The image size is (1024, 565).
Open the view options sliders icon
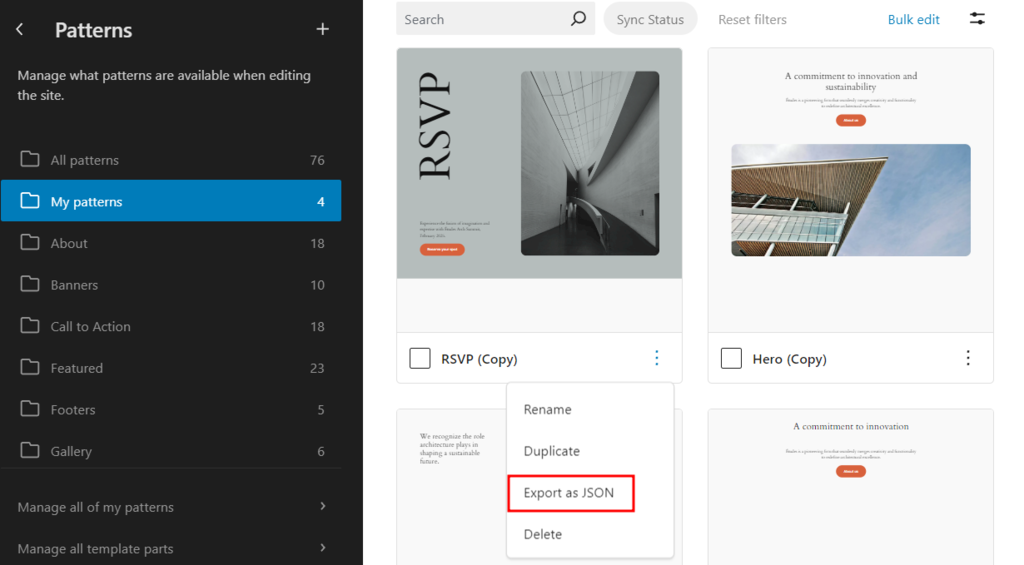pos(977,19)
